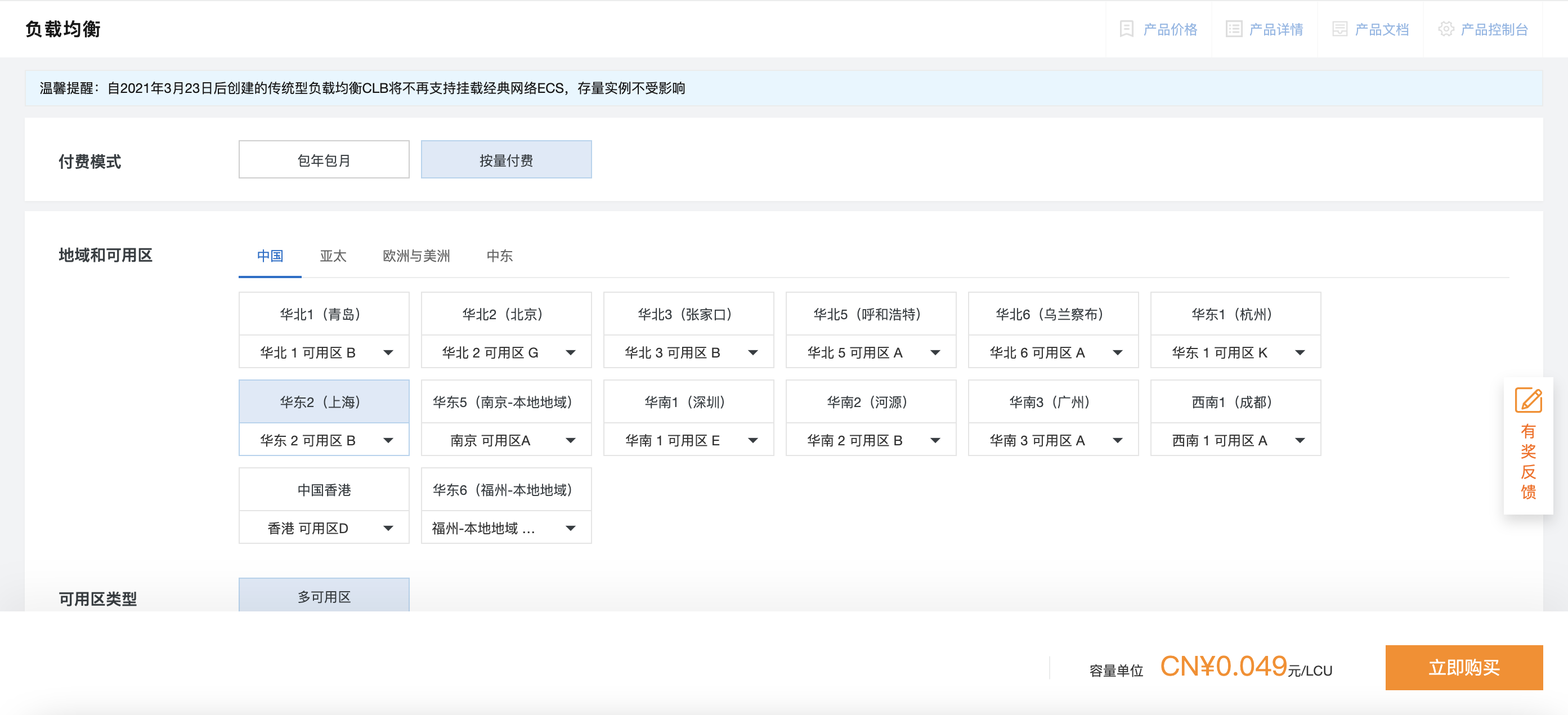The width and height of the screenshot is (1568, 715).
Task: Select region 中国香港
Action: (324, 490)
